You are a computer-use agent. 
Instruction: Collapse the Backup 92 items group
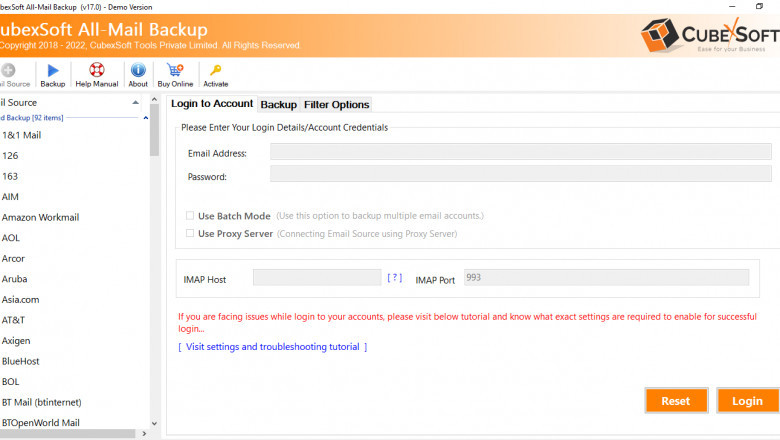click(146, 118)
